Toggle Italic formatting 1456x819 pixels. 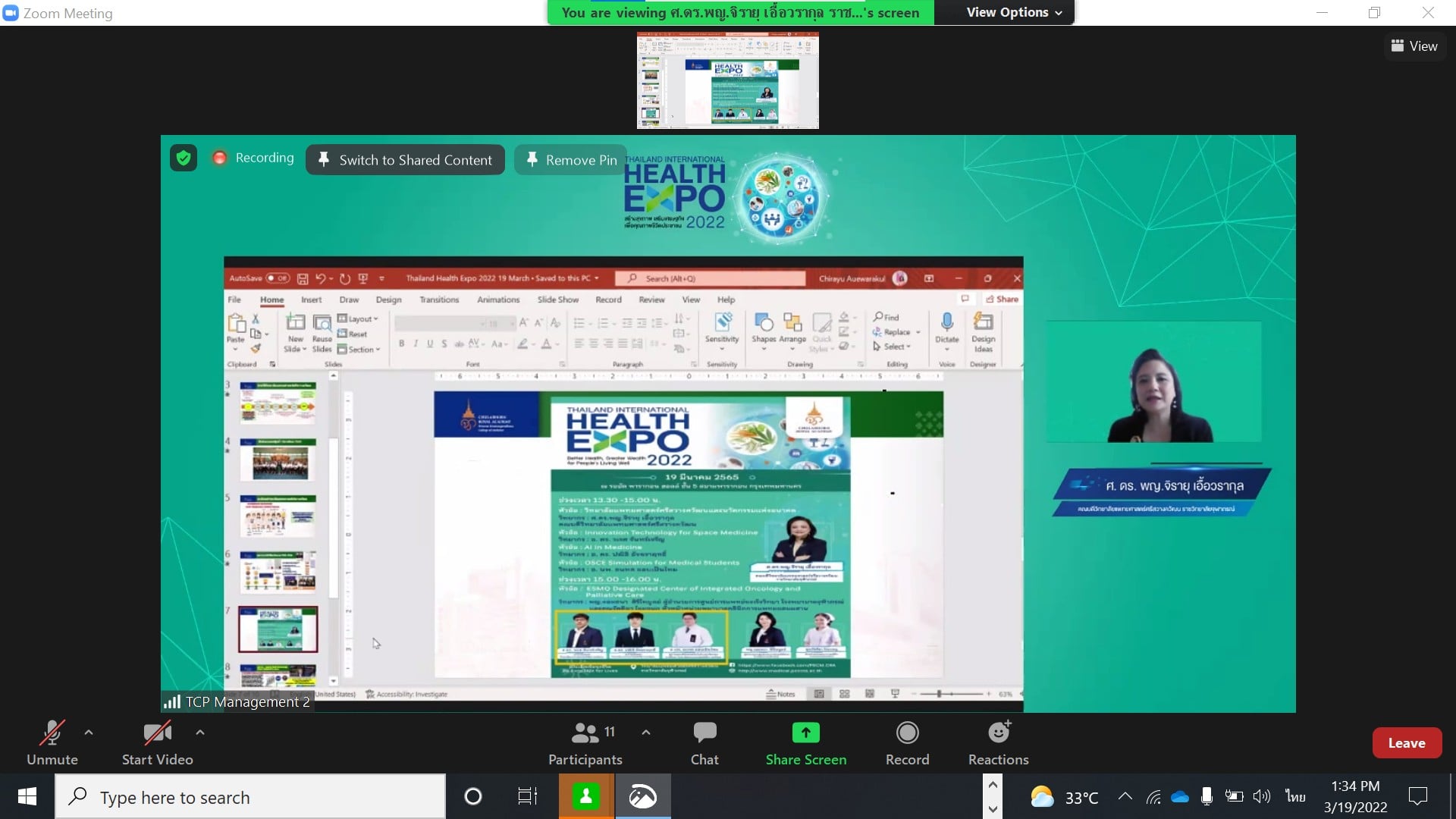coord(416,344)
